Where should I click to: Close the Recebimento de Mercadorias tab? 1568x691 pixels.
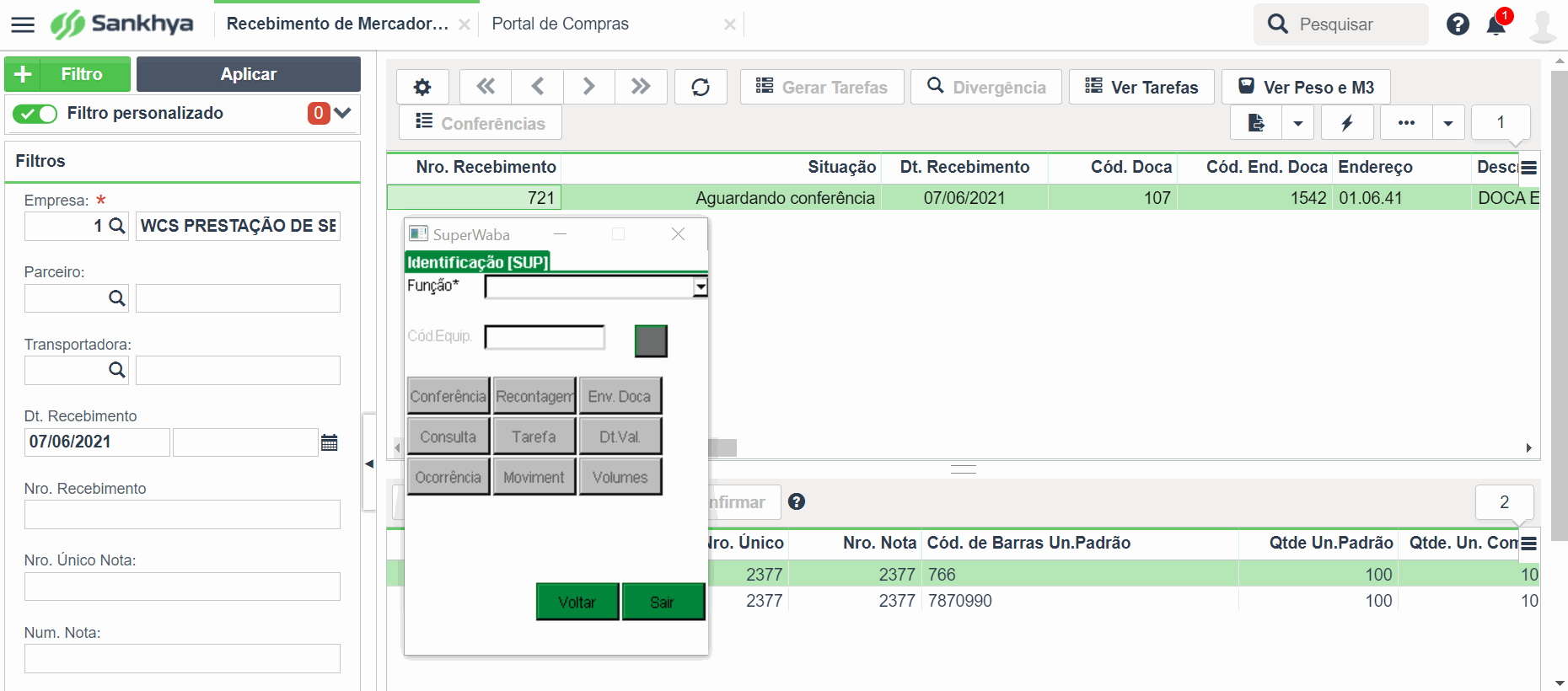(464, 24)
